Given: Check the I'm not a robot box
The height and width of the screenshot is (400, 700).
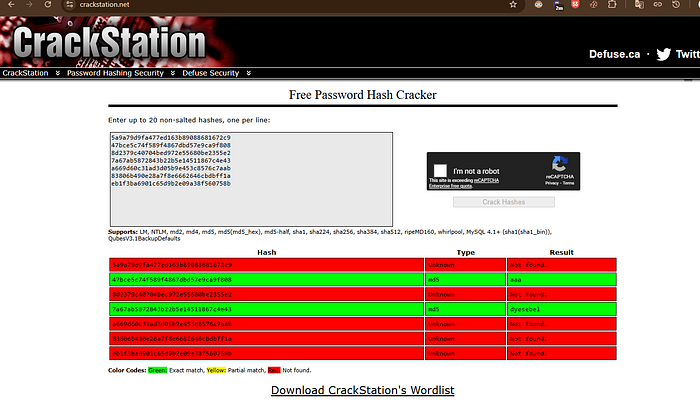Looking at the screenshot, I should [x=440, y=171].
